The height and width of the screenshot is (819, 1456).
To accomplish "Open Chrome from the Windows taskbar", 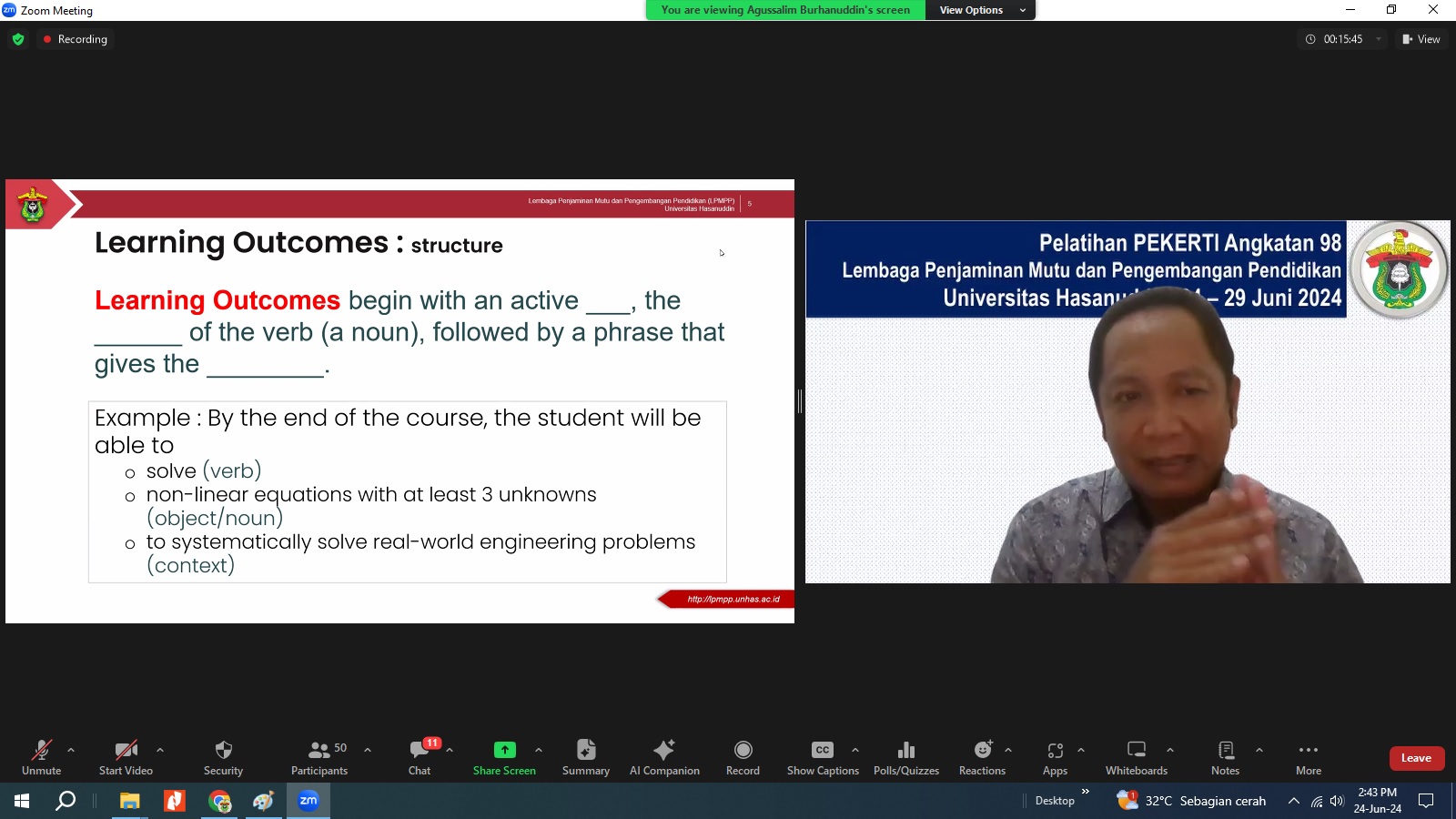I will pos(219,801).
